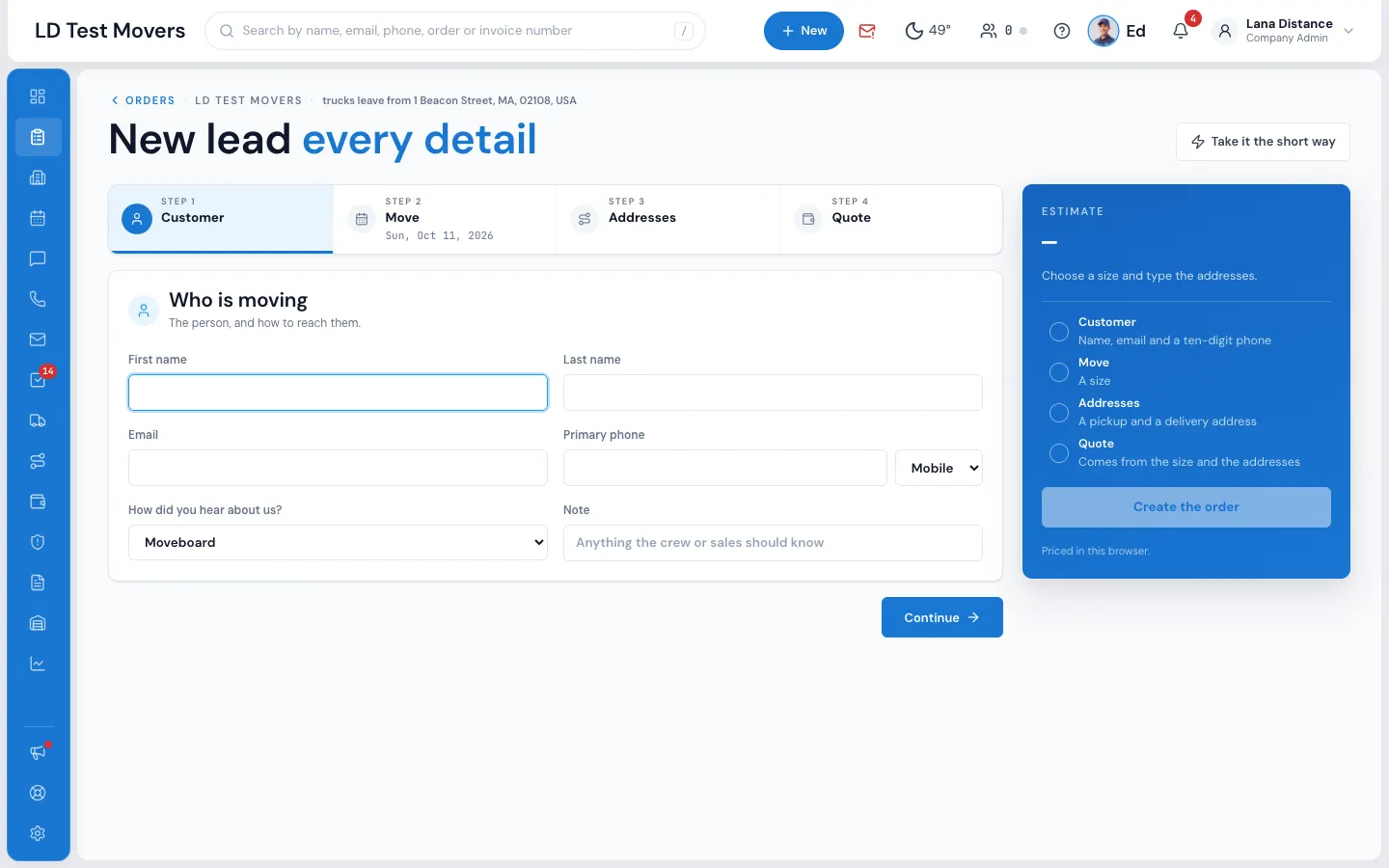Click the 'Create the order' button
1389x868 pixels.
(1186, 507)
